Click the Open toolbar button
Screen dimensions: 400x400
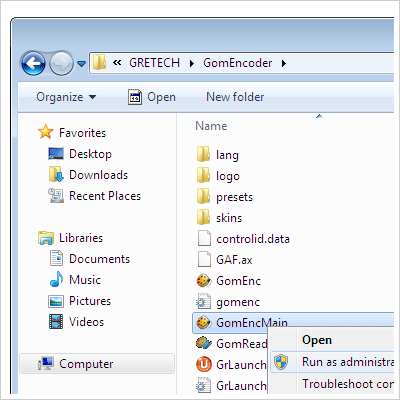(152, 97)
